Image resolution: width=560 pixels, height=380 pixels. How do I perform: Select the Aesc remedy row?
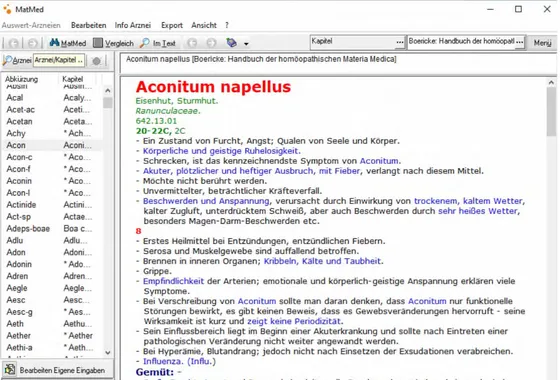tap(52, 300)
